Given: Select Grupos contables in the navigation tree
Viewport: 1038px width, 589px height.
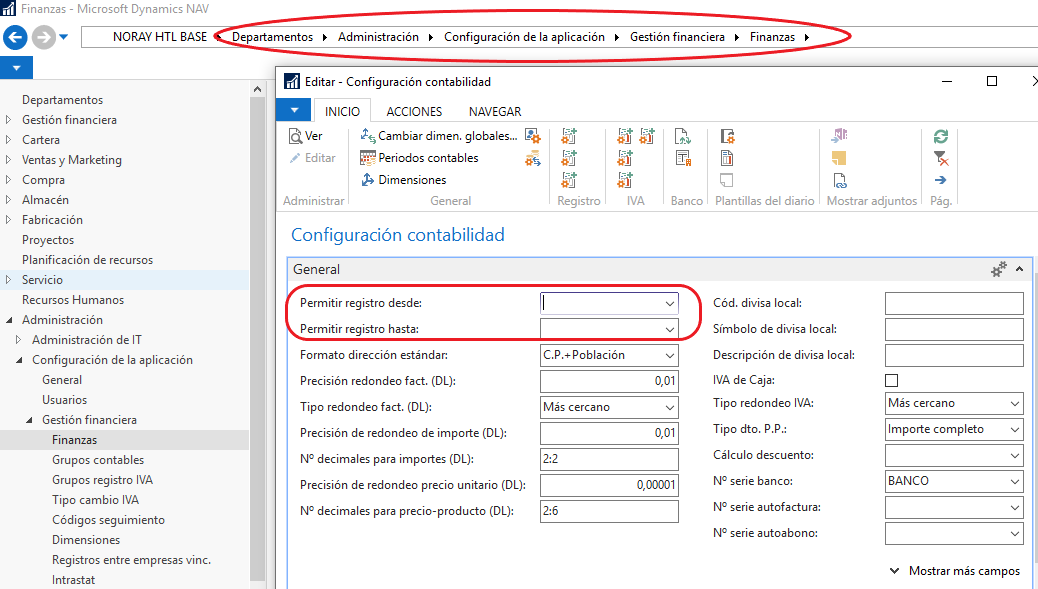Looking at the screenshot, I should pyautogui.click(x=98, y=460).
